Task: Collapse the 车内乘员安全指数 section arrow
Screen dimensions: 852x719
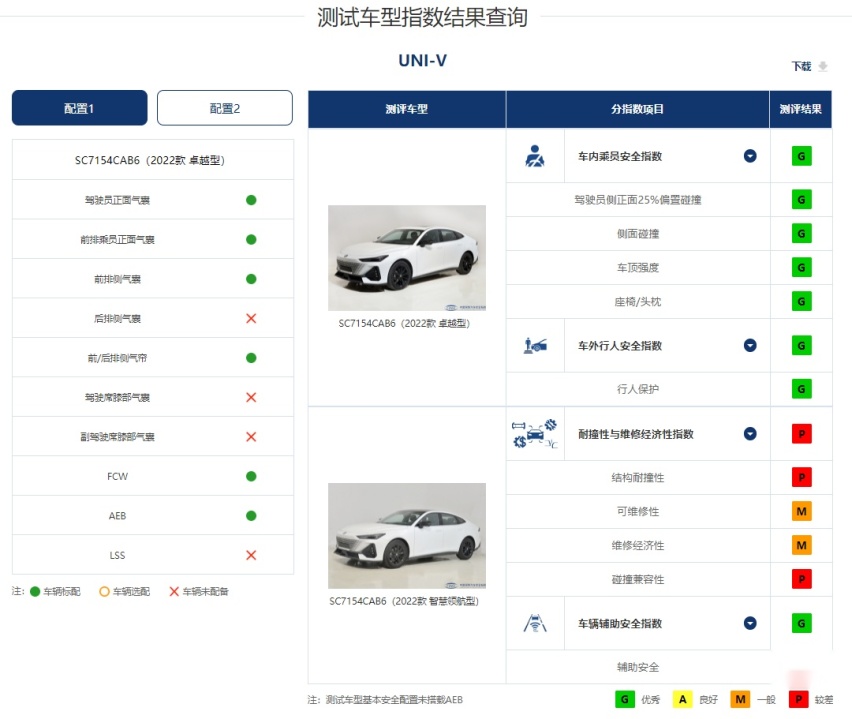Action: coord(750,156)
